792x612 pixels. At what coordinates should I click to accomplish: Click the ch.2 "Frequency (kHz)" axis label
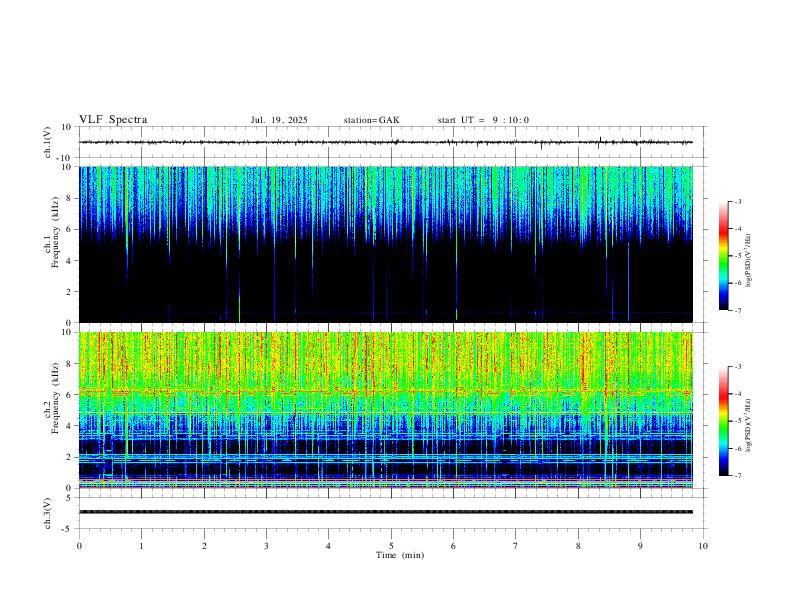click(56, 398)
